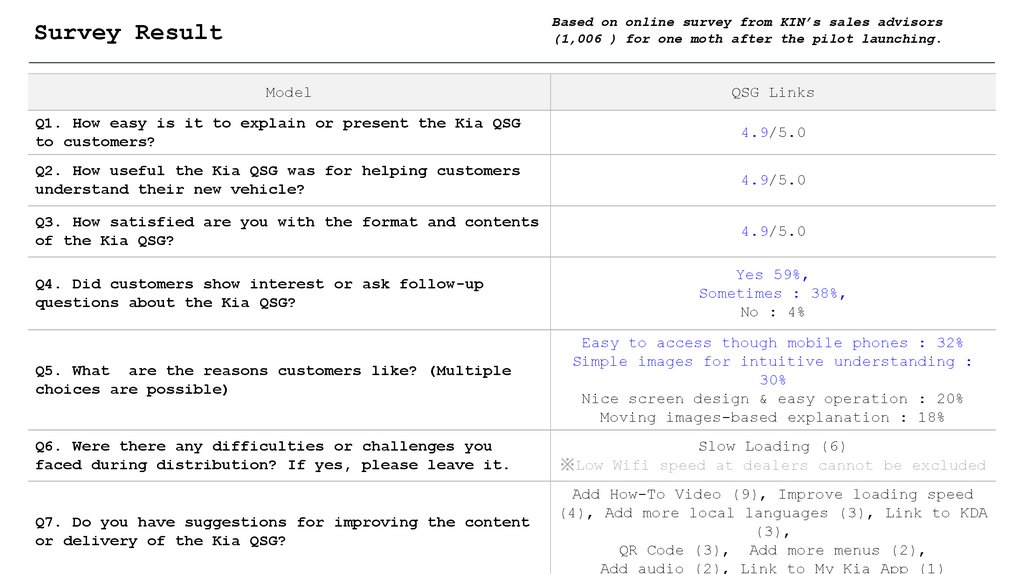This screenshot has height=574, width=1024.
Task: Select the 'Low Wifi speed at dealers' note
Action: (x=773, y=466)
